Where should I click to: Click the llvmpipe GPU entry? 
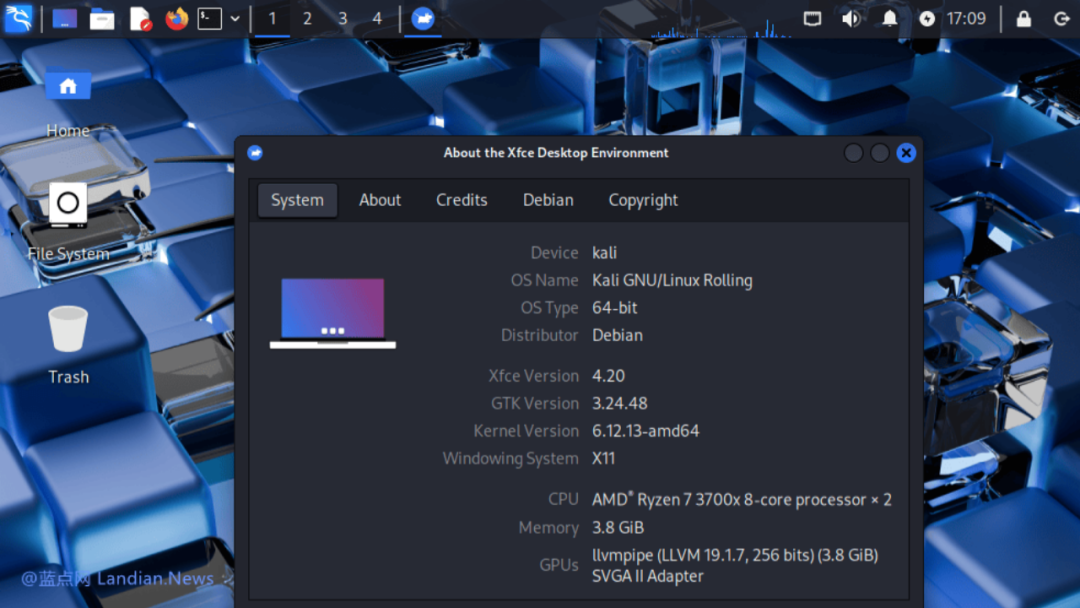click(x=735, y=555)
